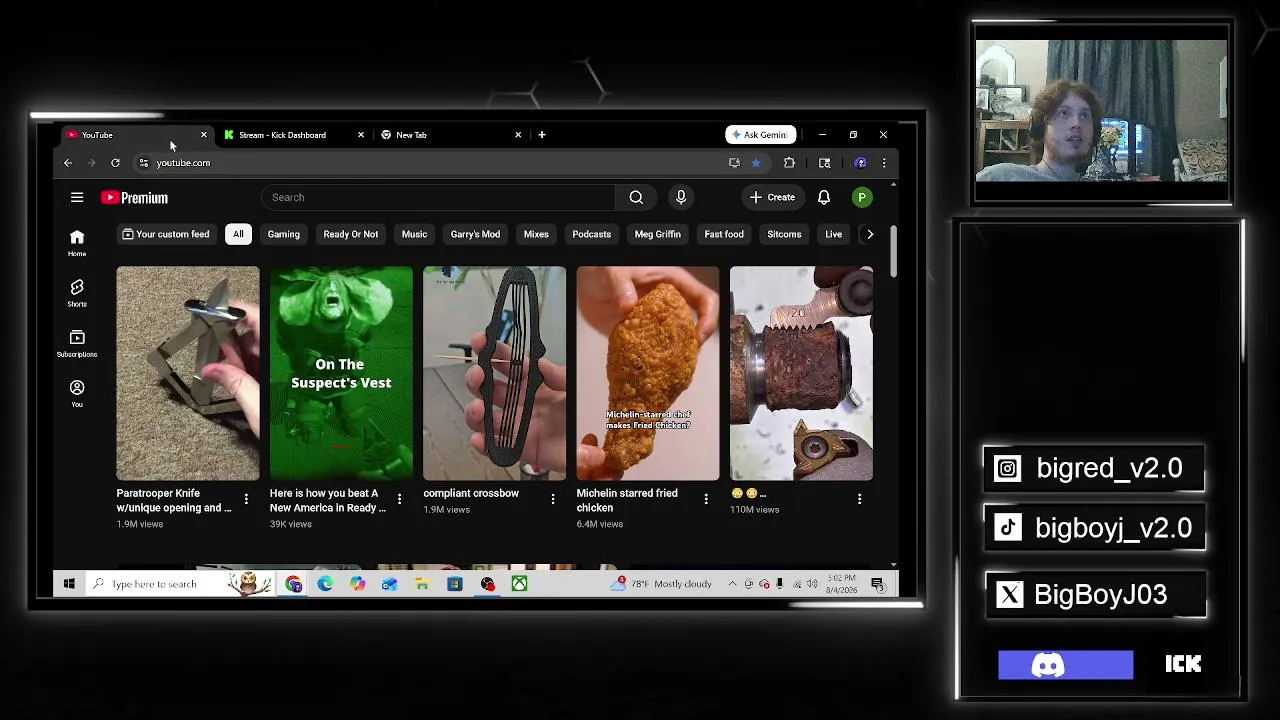The height and width of the screenshot is (720, 1280).
Task: Open Home in the YouTube sidebar
Action: click(x=77, y=242)
